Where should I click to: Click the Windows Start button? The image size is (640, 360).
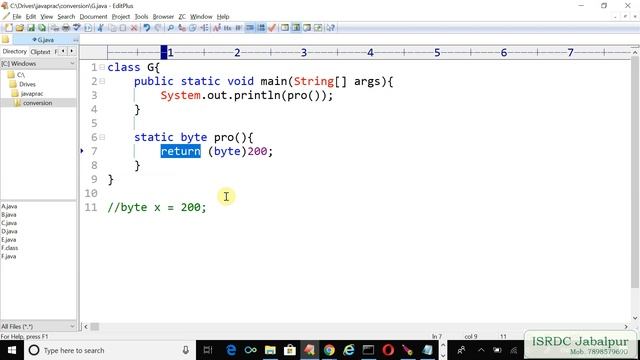tap(11, 350)
